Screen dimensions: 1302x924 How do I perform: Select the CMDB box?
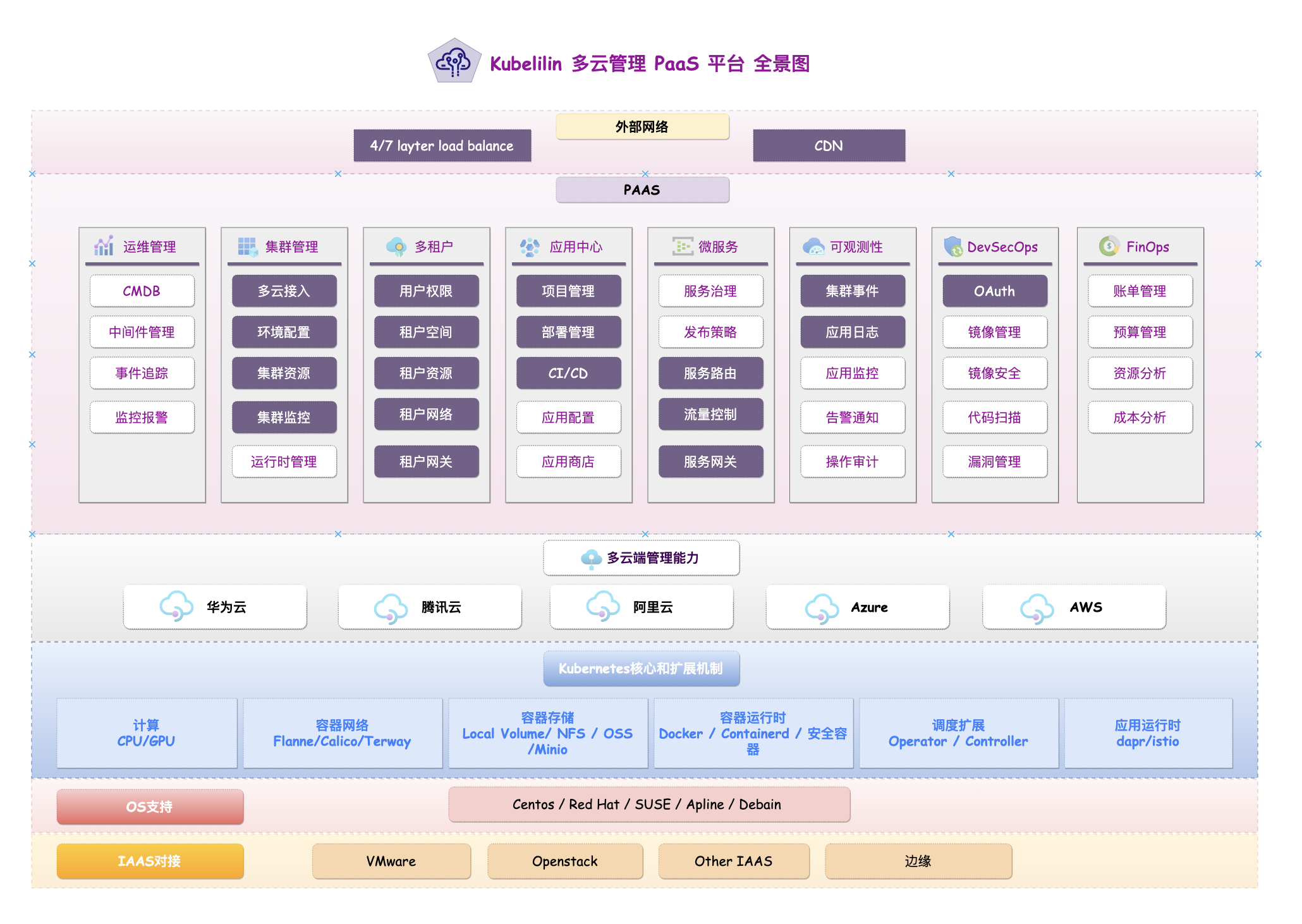coord(142,291)
